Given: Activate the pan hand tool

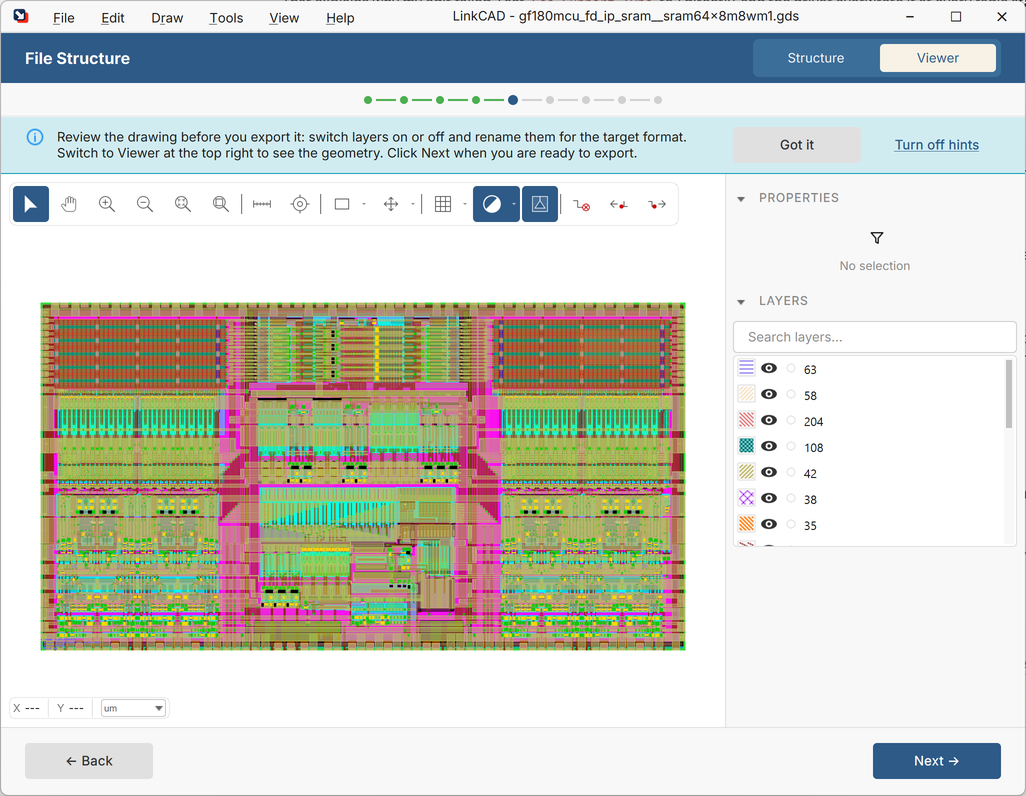Looking at the screenshot, I should pyautogui.click(x=69, y=204).
